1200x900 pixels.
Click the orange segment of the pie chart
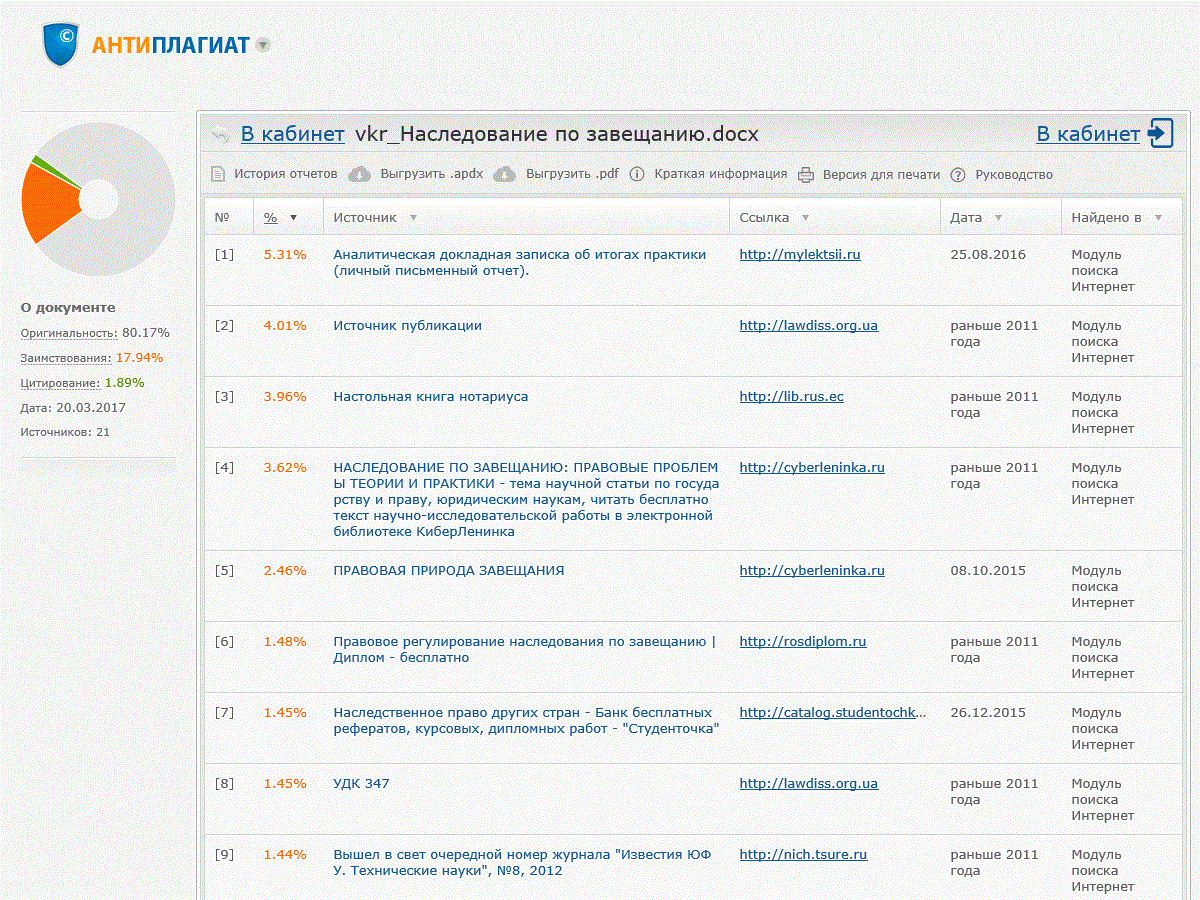tap(48, 202)
